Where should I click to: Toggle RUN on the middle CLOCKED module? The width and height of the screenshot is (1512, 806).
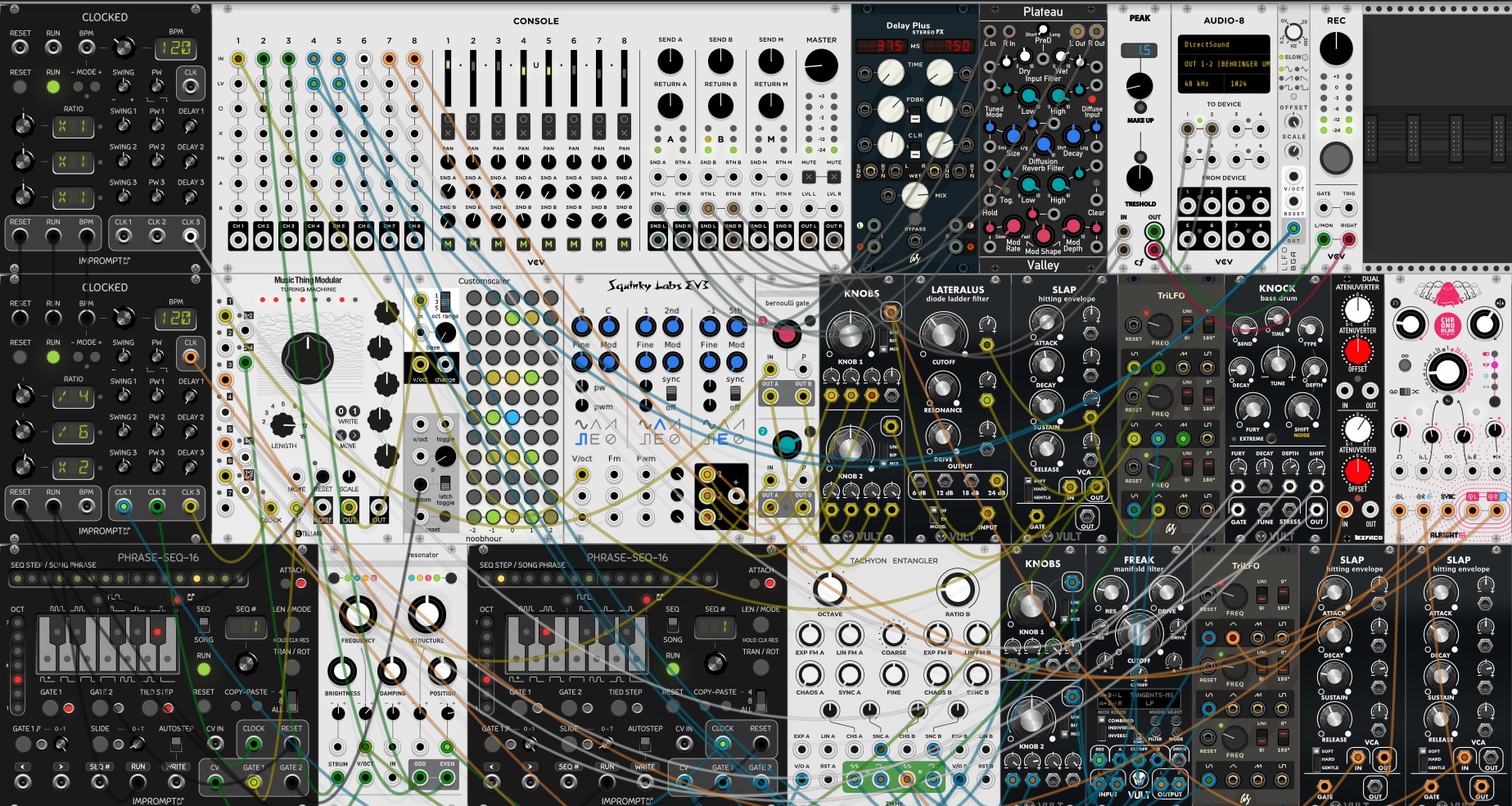[53, 357]
